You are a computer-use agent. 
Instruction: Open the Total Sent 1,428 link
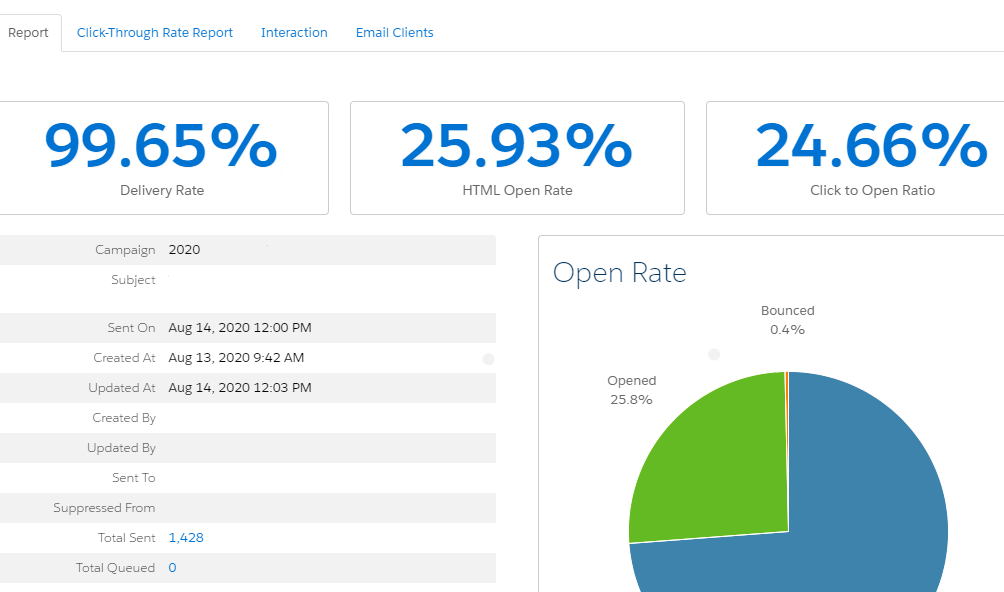click(186, 538)
